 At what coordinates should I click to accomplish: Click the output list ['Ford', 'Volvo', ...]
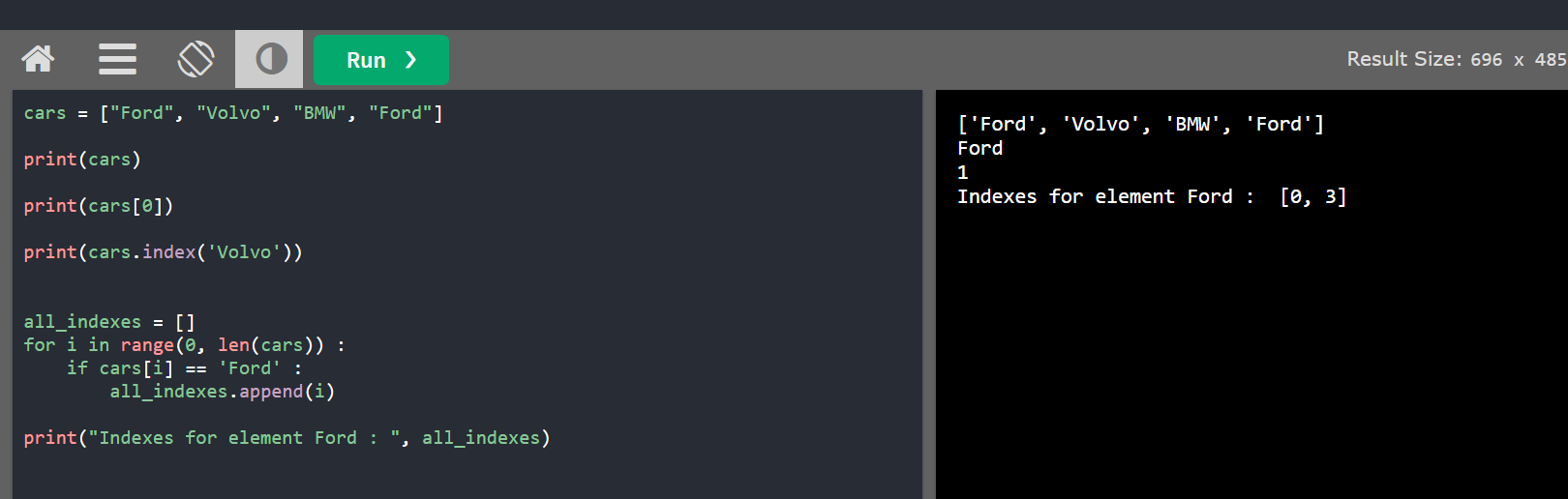coord(1141,124)
